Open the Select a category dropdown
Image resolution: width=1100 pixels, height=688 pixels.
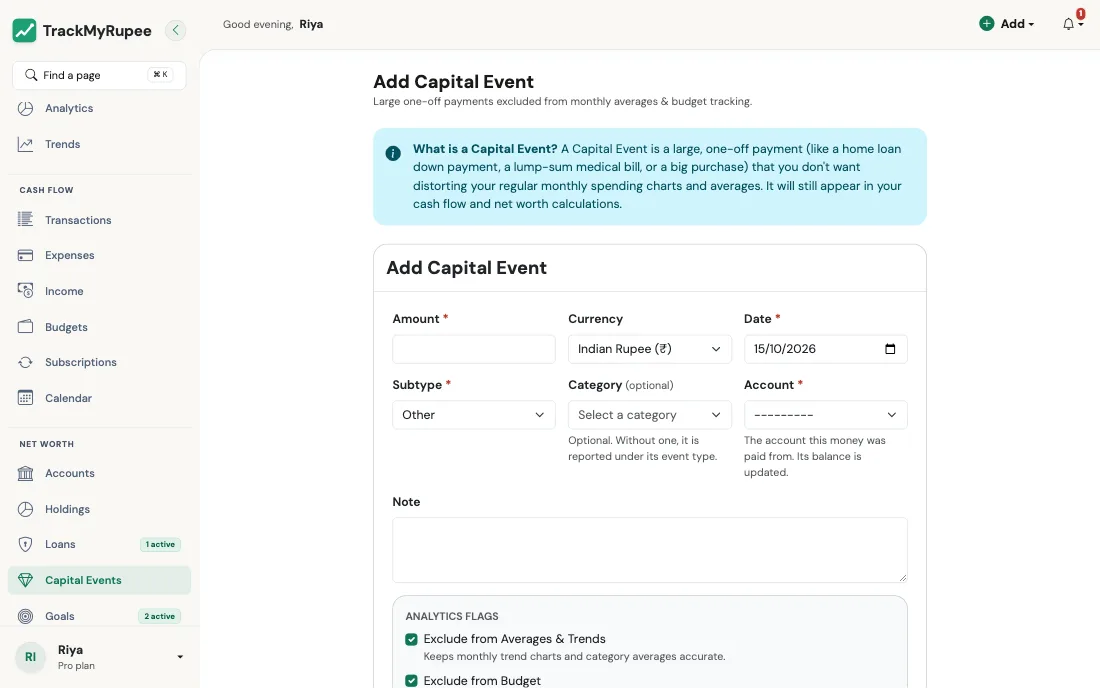[x=650, y=415]
